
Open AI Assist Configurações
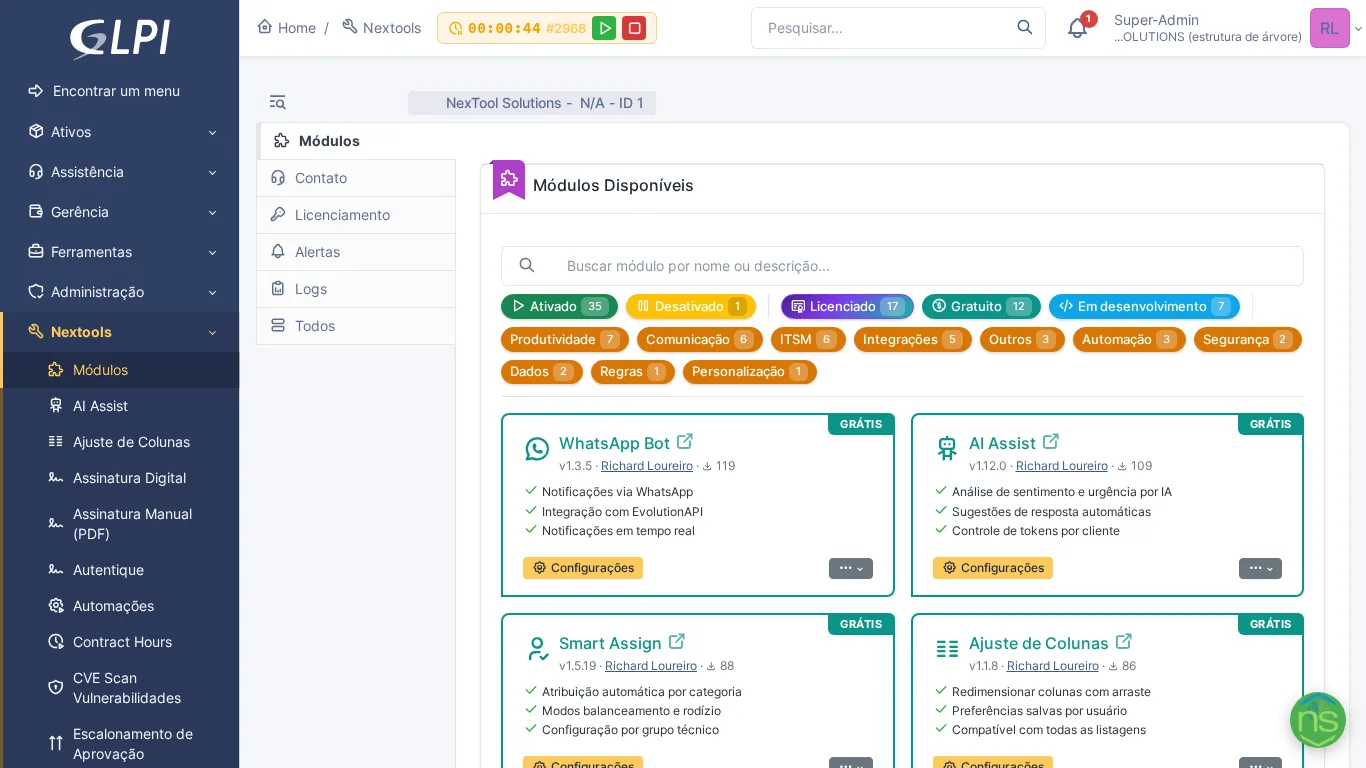[993, 568]
